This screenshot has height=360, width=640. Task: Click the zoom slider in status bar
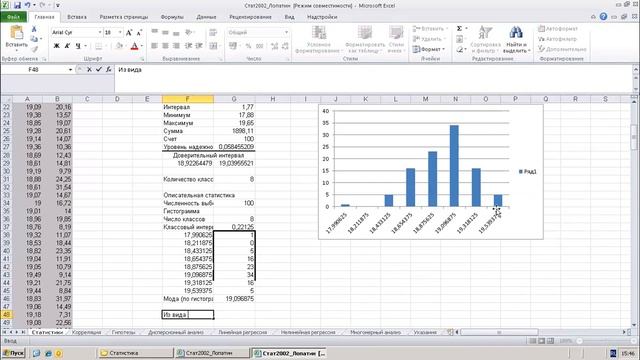pyautogui.click(x=606, y=340)
